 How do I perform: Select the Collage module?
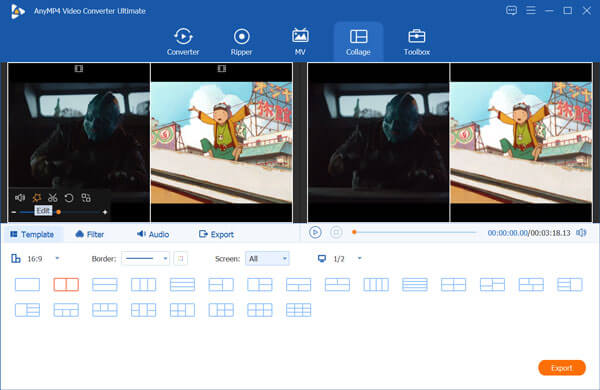pyautogui.click(x=358, y=42)
